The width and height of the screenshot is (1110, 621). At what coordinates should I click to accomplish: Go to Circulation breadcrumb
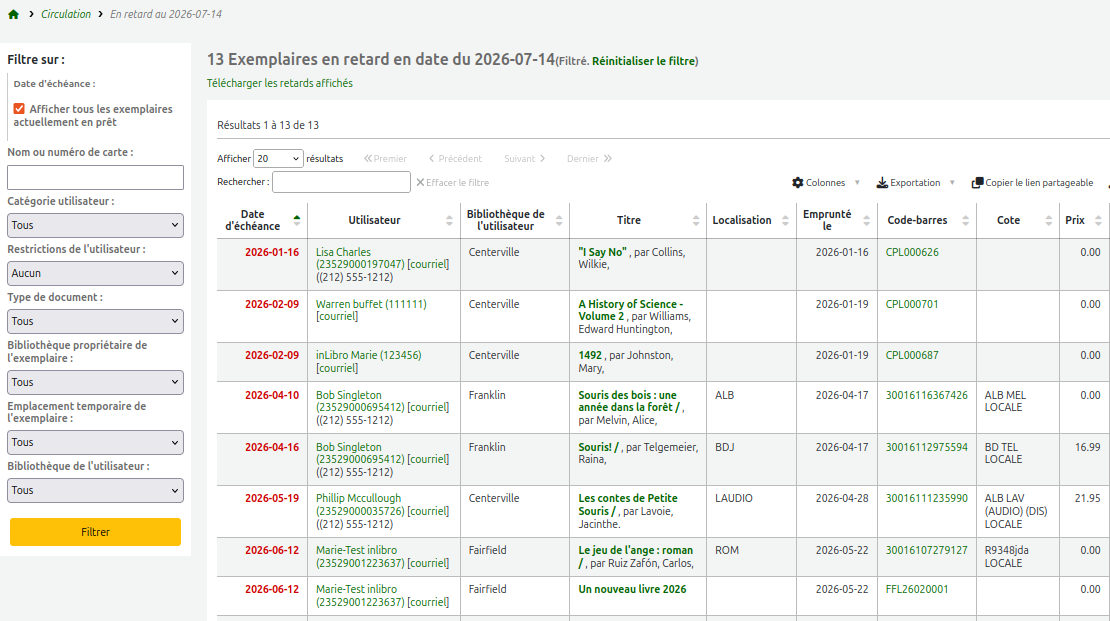[x=66, y=14]
